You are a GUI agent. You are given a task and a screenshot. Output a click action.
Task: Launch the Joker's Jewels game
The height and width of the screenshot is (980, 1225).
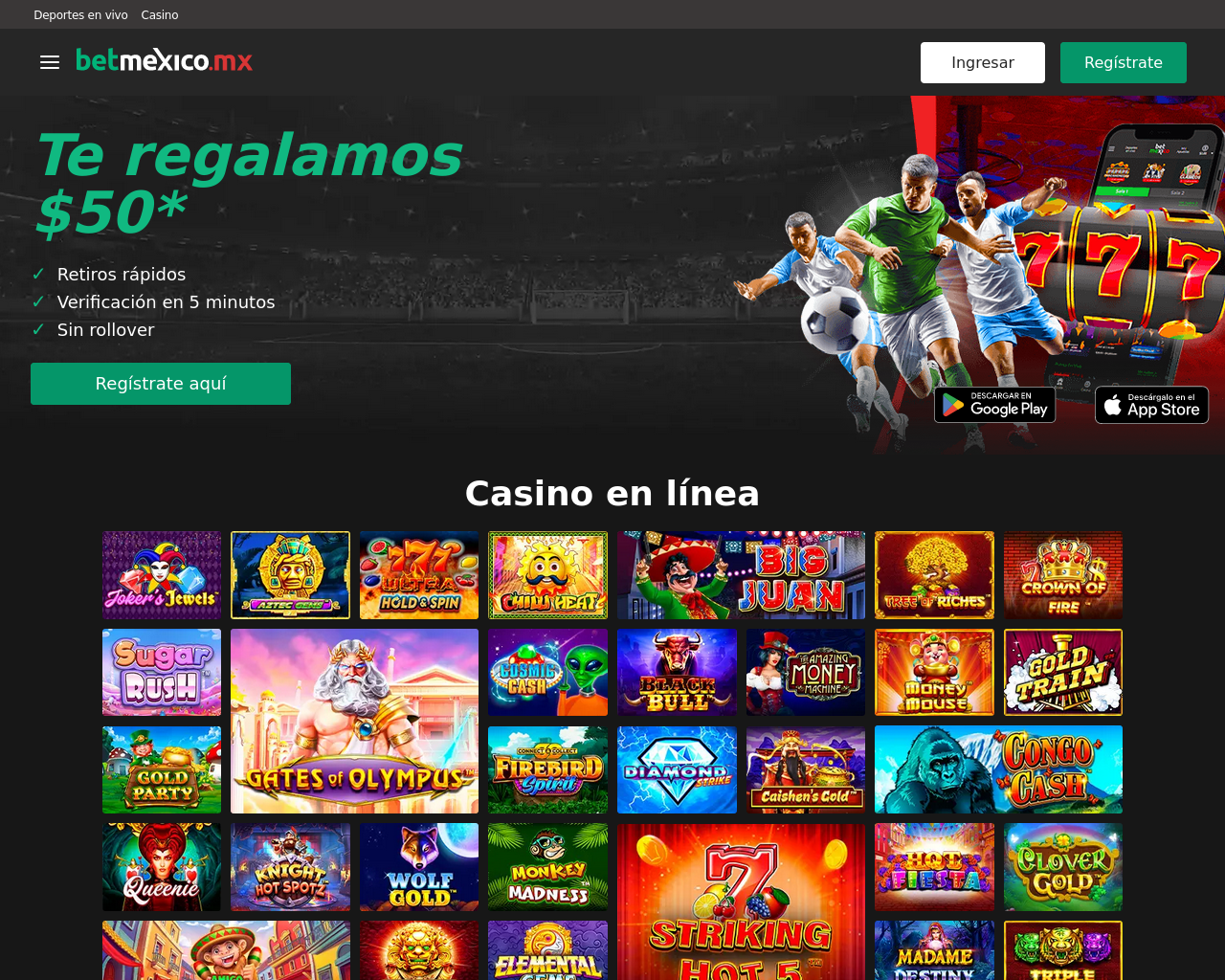(162, 575)
